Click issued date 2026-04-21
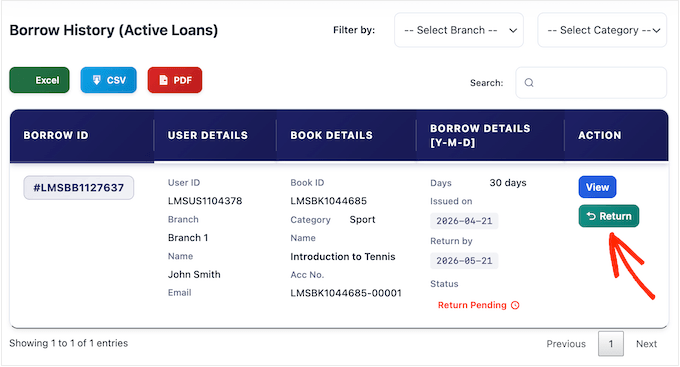This screenshot has height=367, width=680. click(464, 221)
